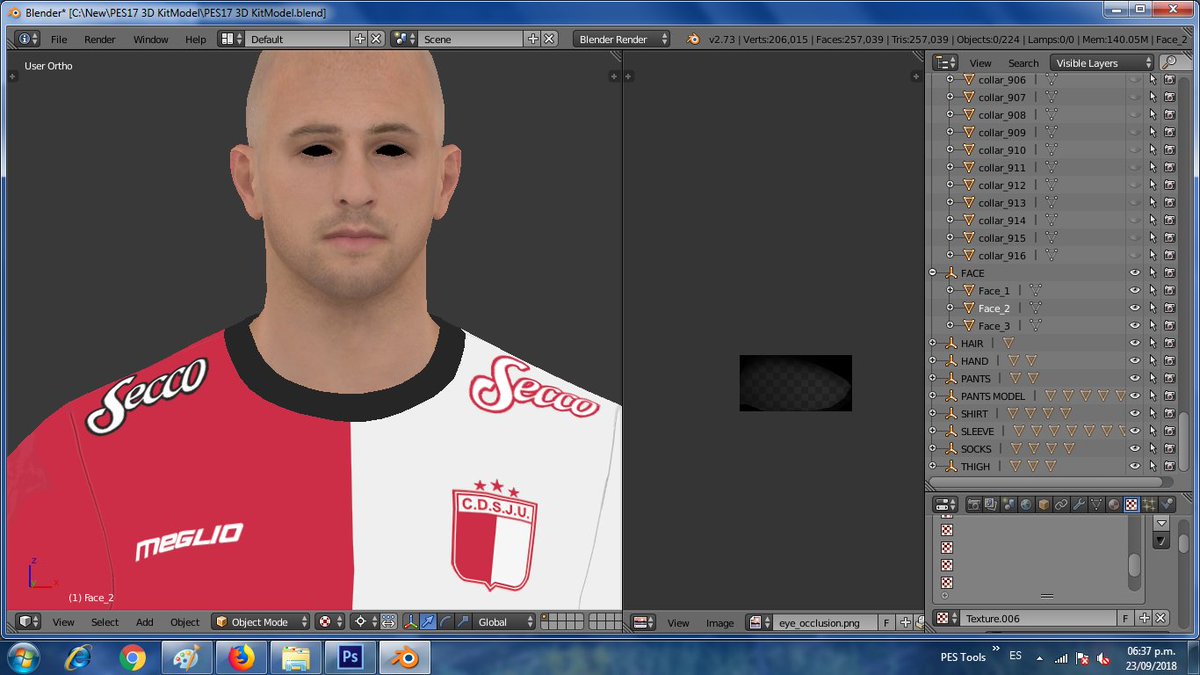Toggle visibility of SOCKS group

1135,448
